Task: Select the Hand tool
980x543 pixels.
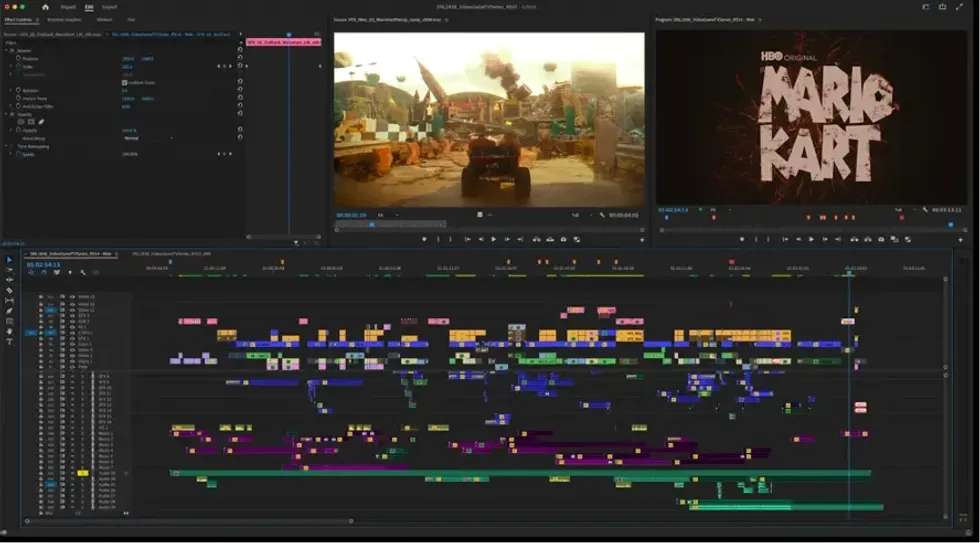Action: [9, 331]
